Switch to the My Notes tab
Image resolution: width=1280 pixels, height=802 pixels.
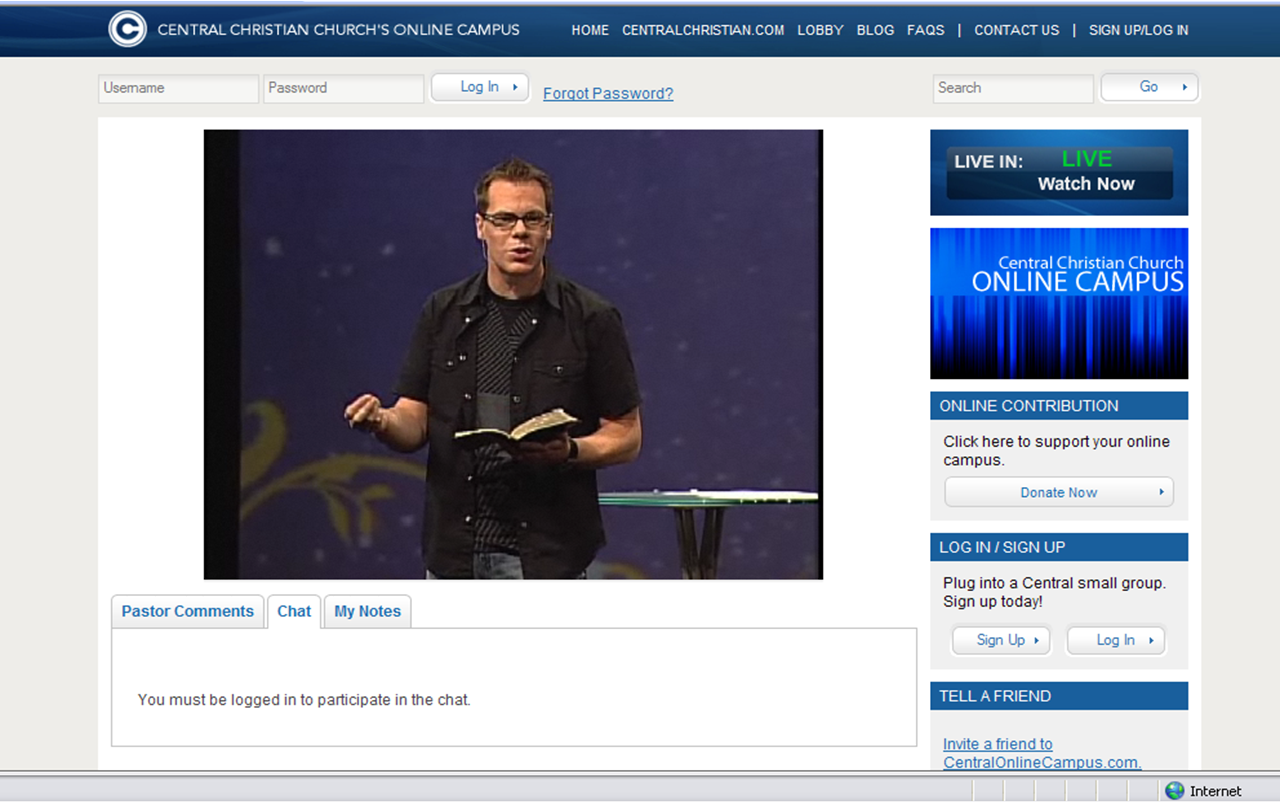[367, 612]
